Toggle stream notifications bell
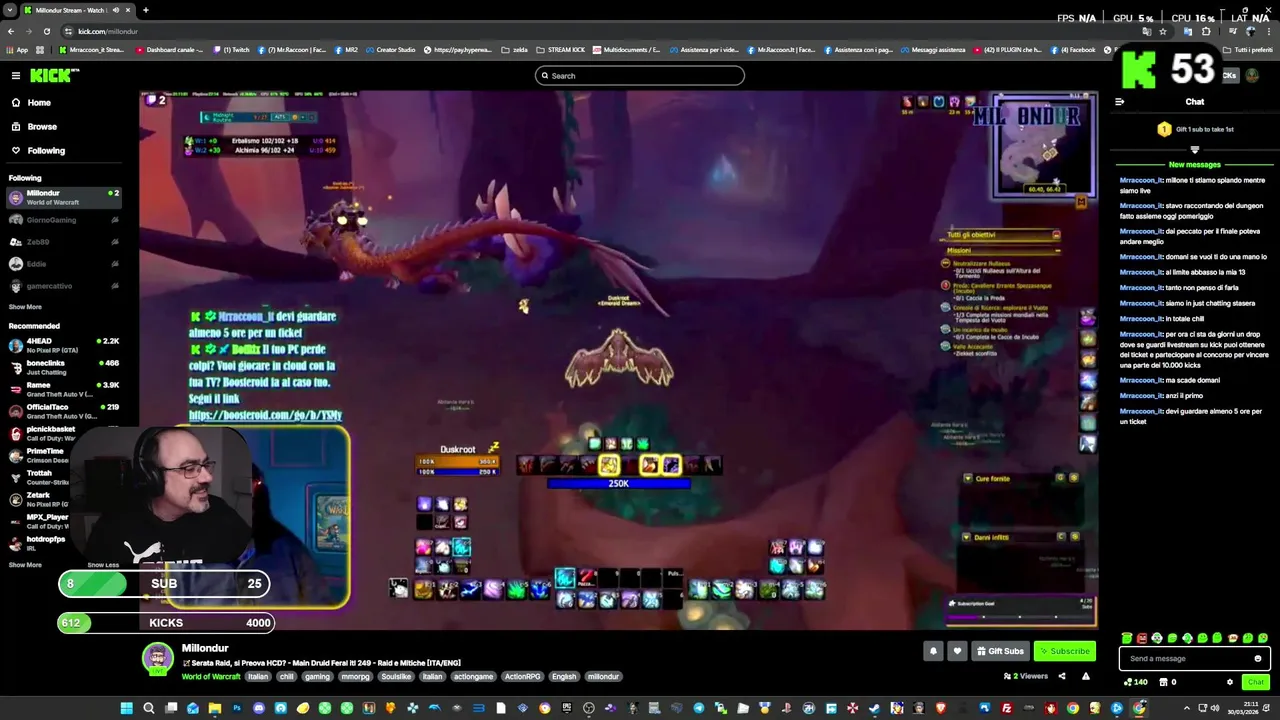 [933, 651]
